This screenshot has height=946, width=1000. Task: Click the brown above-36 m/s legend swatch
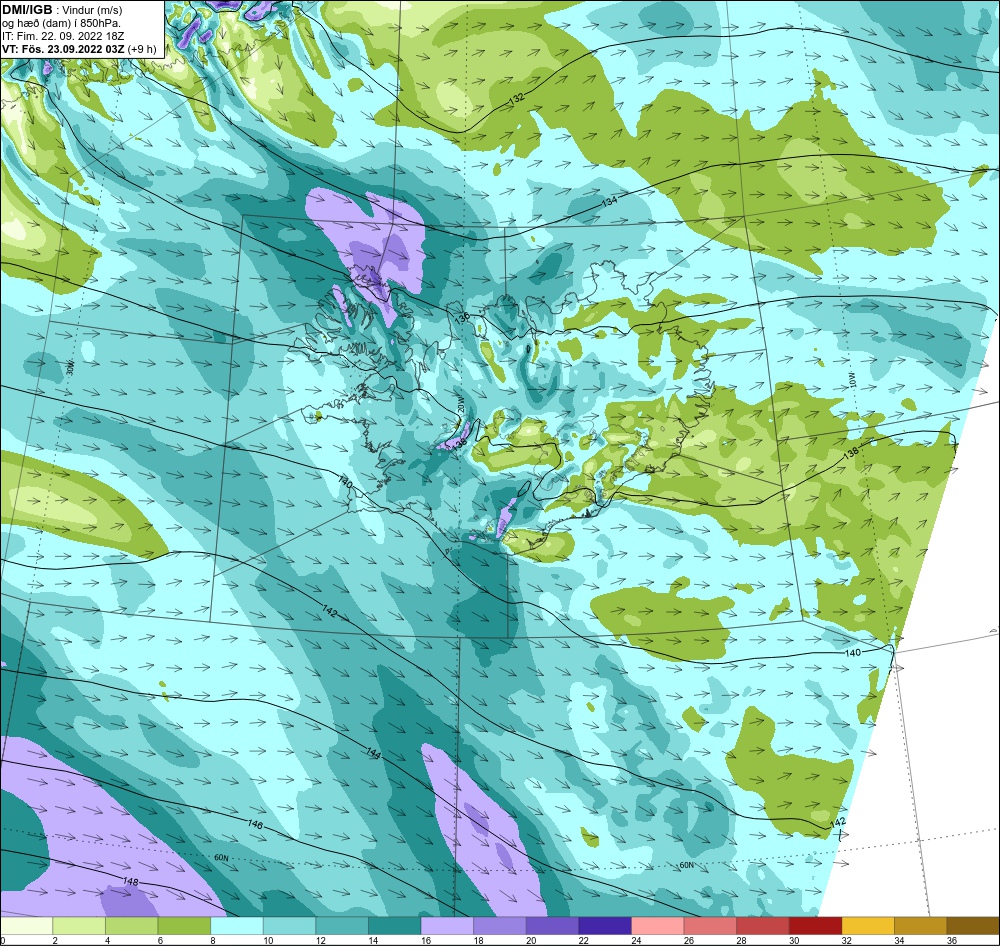(x=973, y=926)
